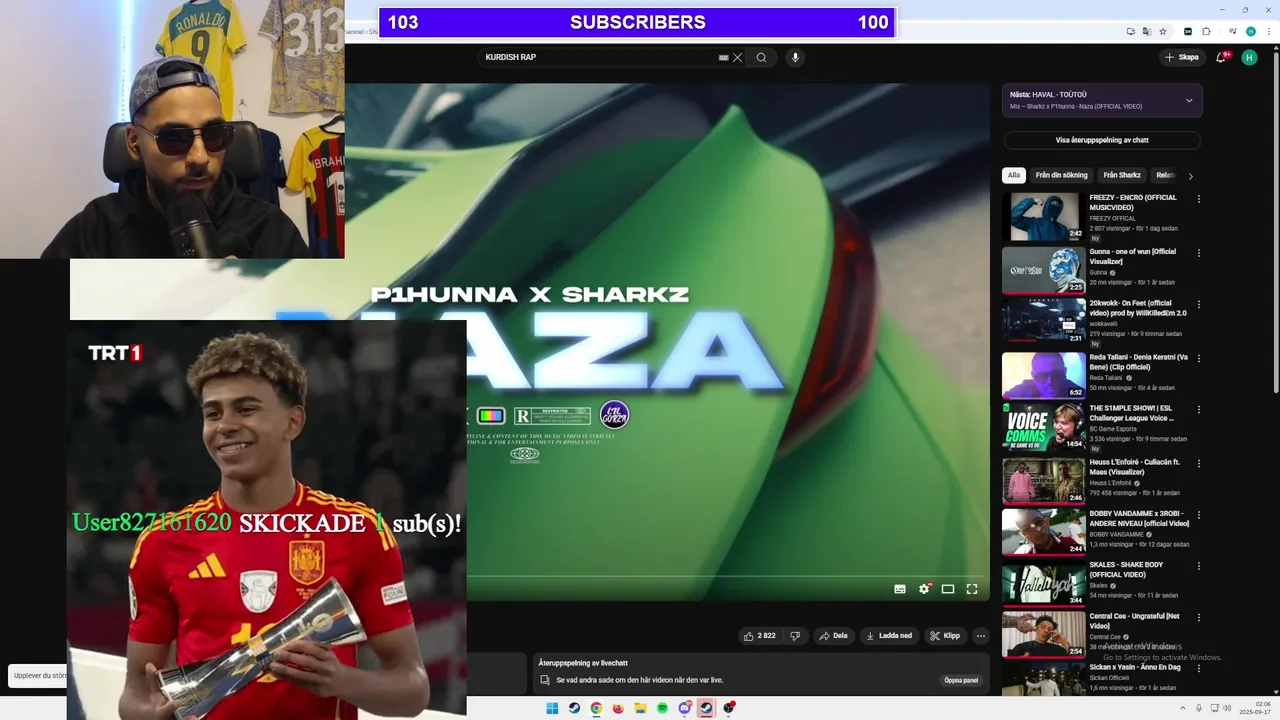Viewport: 1280px width, 720px height.
Task: Bookmark this page with the star icon
Action: tap(1163, 31)
